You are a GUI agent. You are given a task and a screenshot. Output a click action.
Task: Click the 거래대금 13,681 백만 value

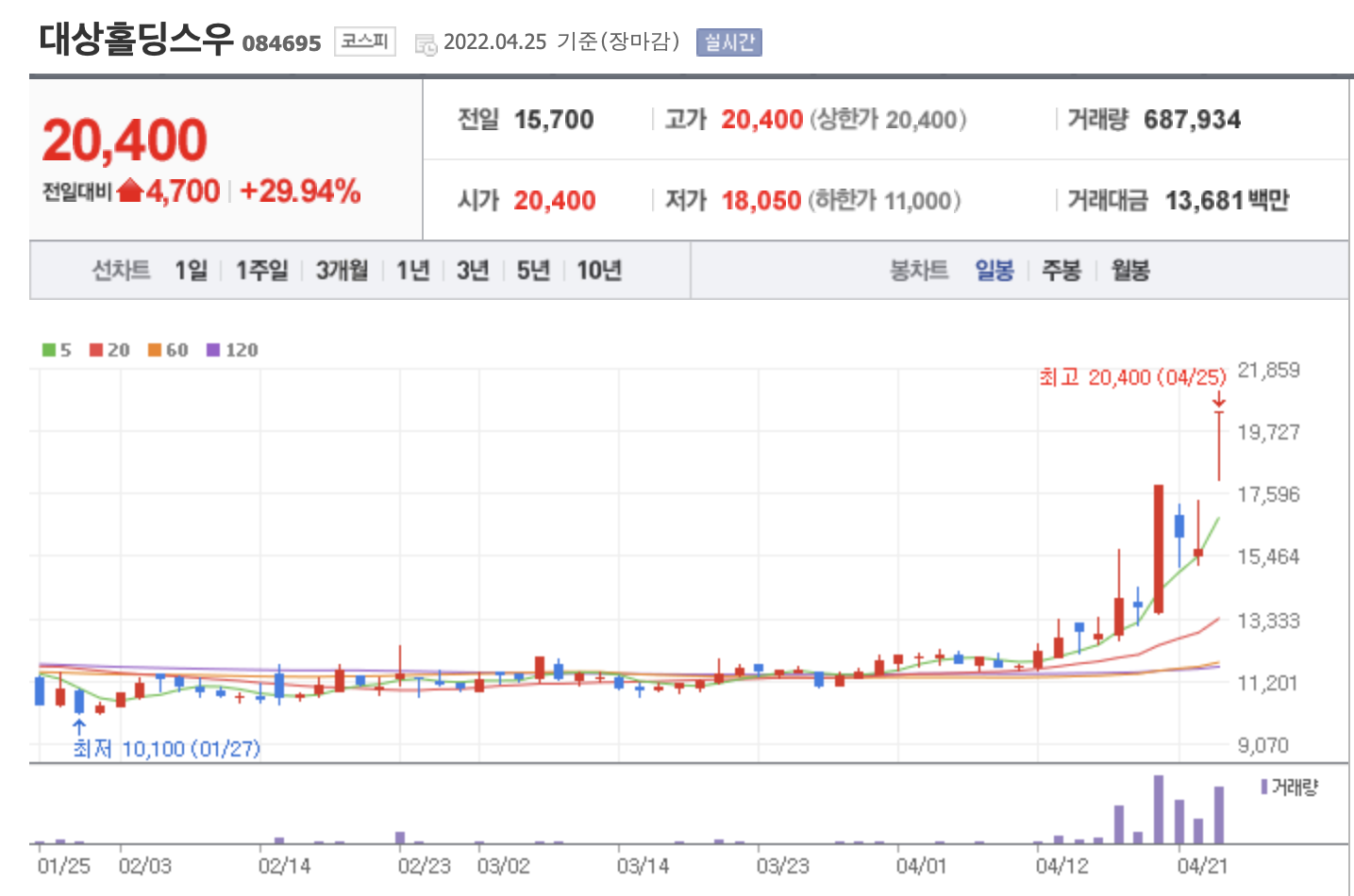pyautogui.click(x=1227, y=201)
